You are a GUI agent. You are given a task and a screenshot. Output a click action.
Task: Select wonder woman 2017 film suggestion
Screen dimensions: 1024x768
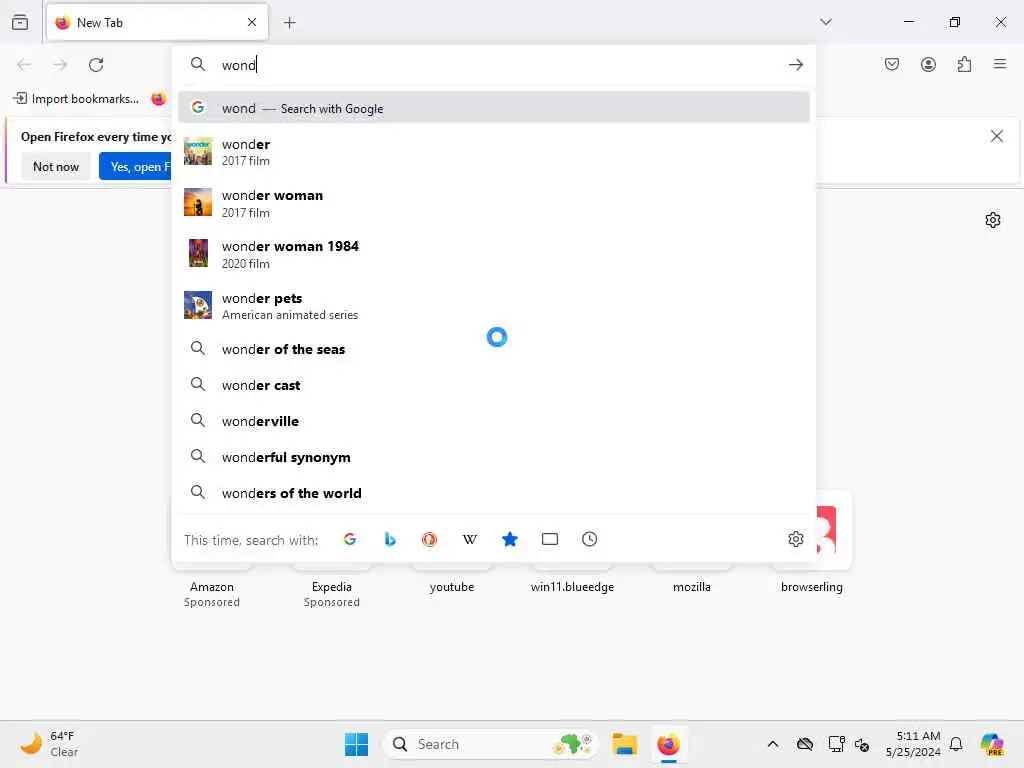click(x=494, y=203)
